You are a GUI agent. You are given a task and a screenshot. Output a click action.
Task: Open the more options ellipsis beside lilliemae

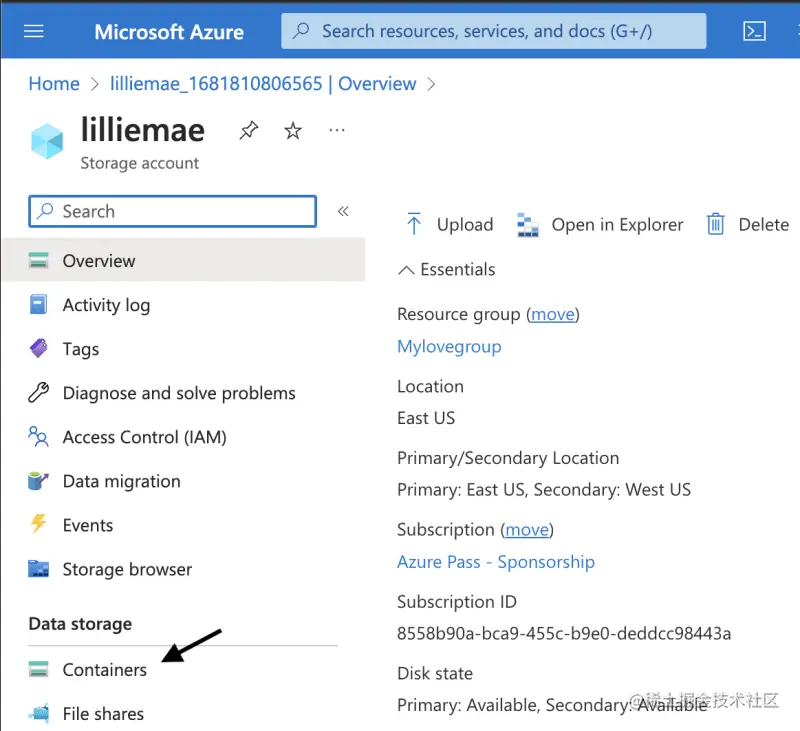pyautogui.click(x=337, y=131)
